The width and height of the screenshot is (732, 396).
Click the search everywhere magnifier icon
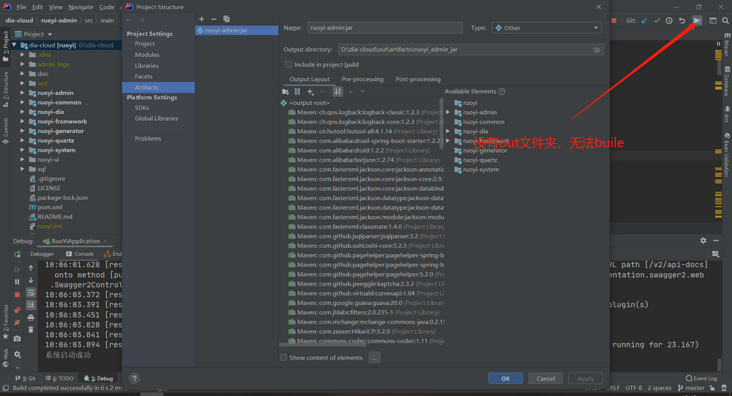725,21
